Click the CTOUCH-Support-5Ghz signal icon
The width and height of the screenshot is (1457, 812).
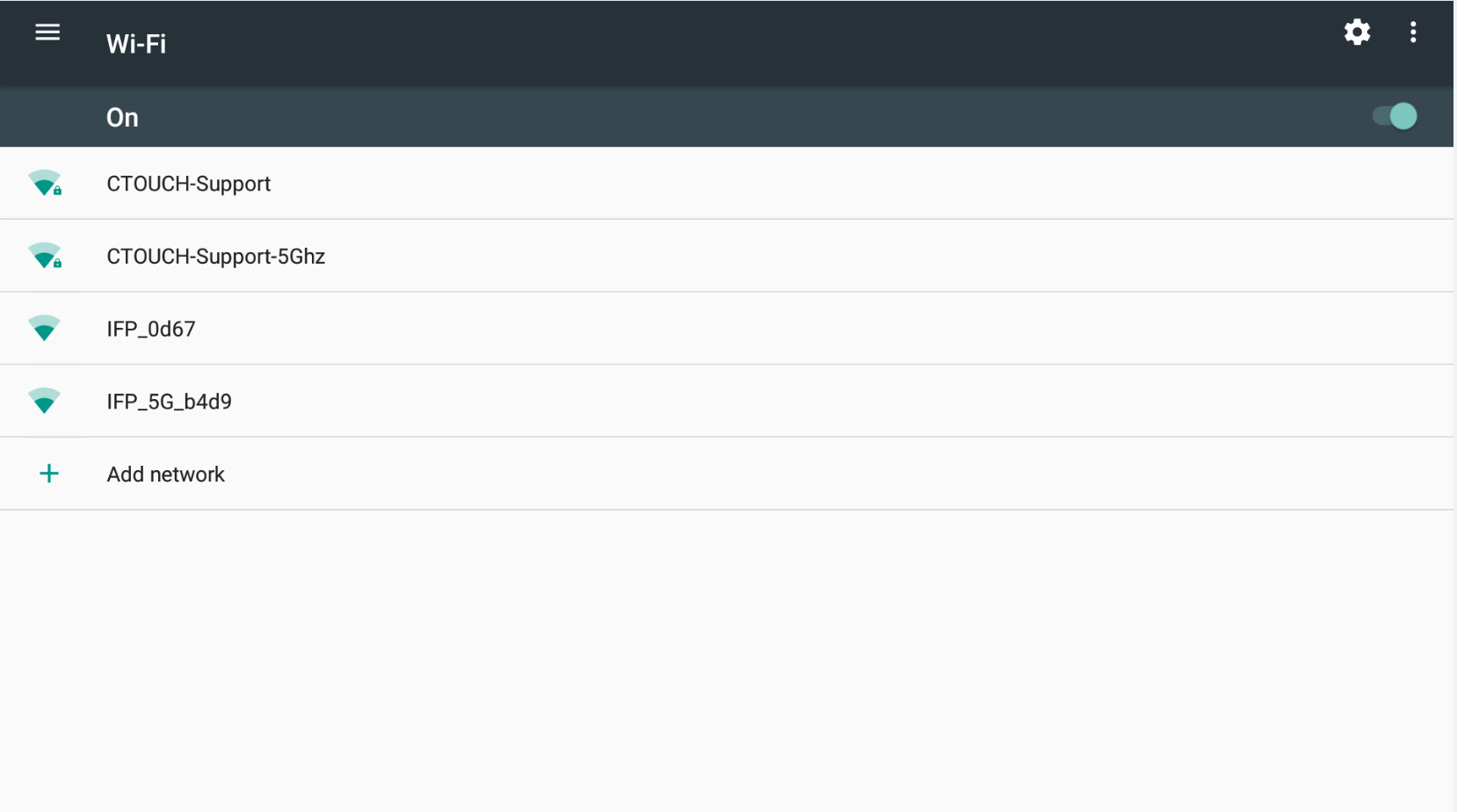coord(43,256)
